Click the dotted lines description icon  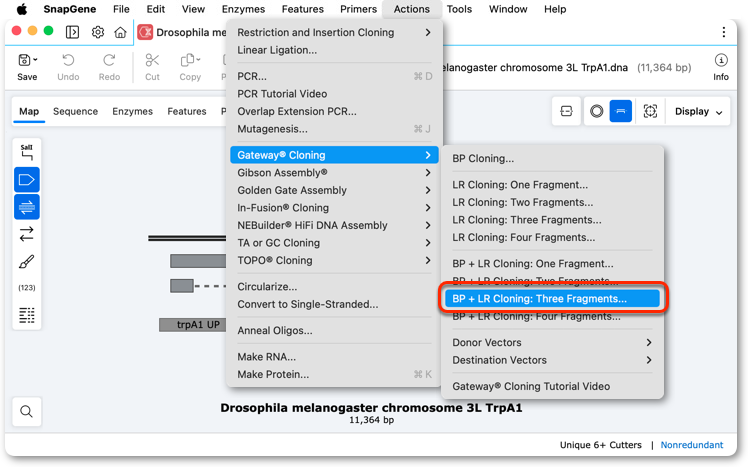(x=27, y=315)
